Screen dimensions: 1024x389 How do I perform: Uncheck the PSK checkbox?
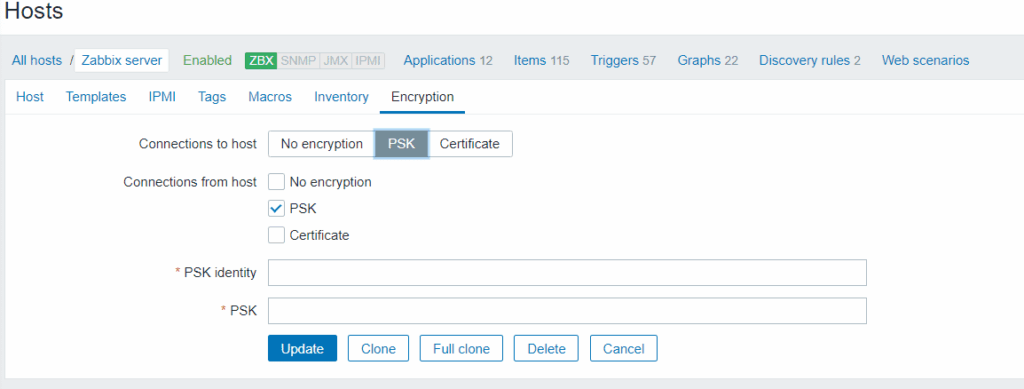[x=276, y=208]
